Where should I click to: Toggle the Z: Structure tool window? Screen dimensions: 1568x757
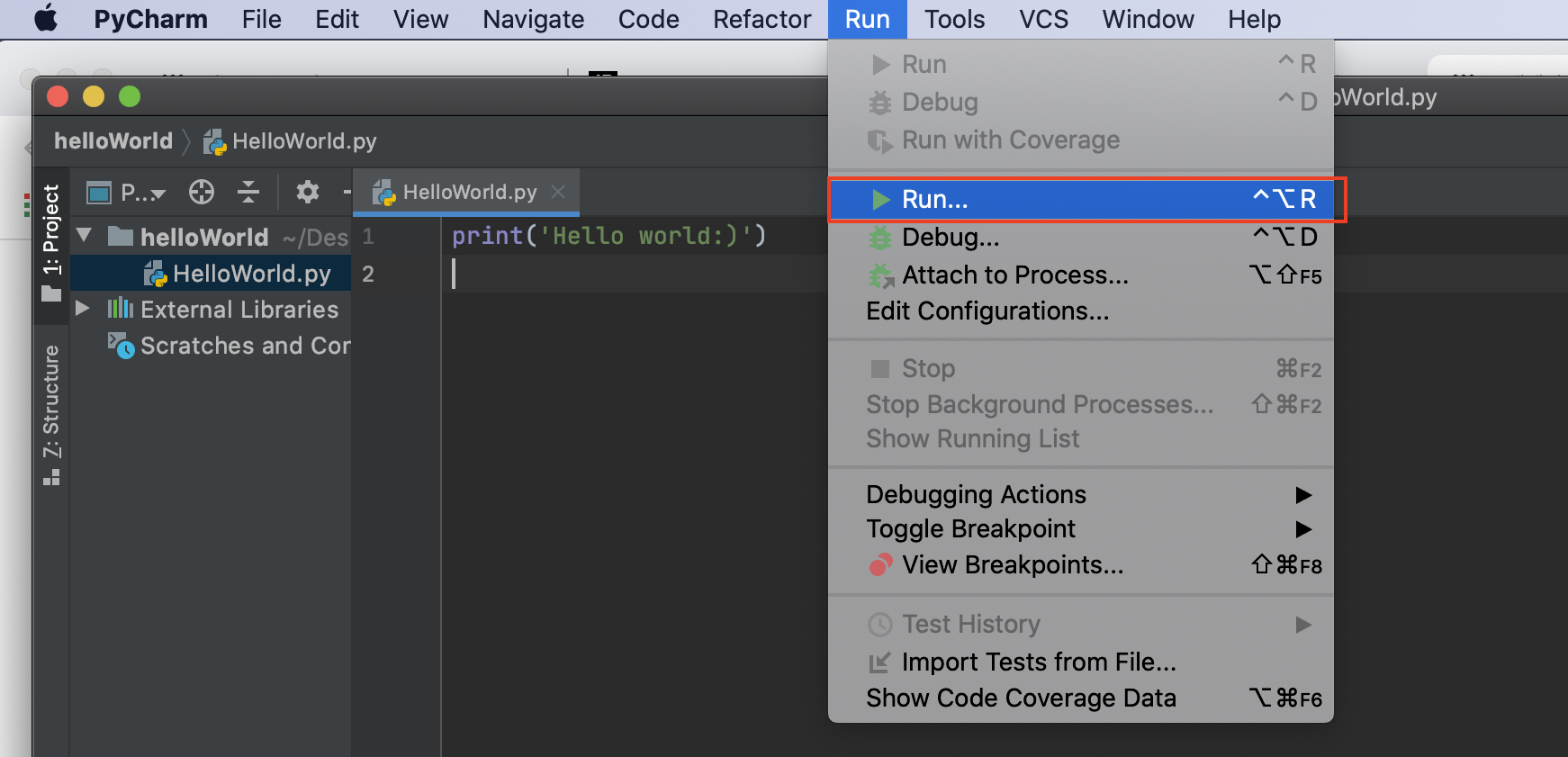pyautogui.click(x=51, y=415)
